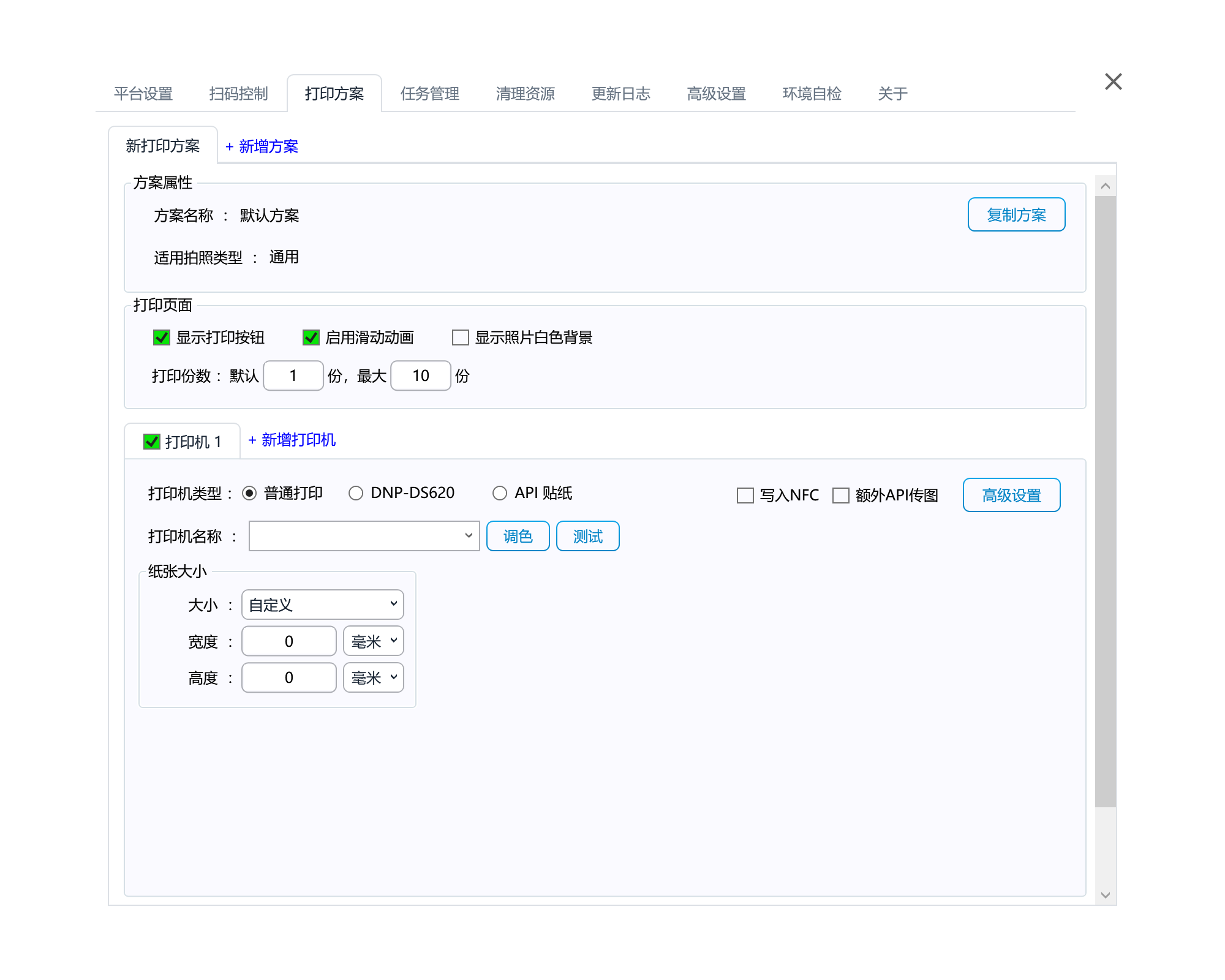Edit the maximum print copies field

pos(421,375)
